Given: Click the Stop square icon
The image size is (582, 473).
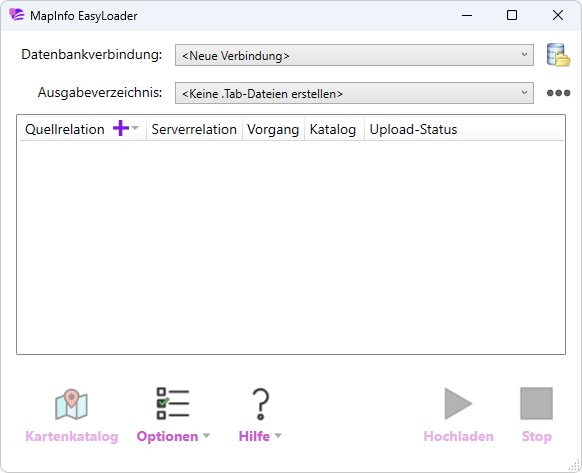Looking at the screenshot, I should pyautogui.click(x=536, y=404).
